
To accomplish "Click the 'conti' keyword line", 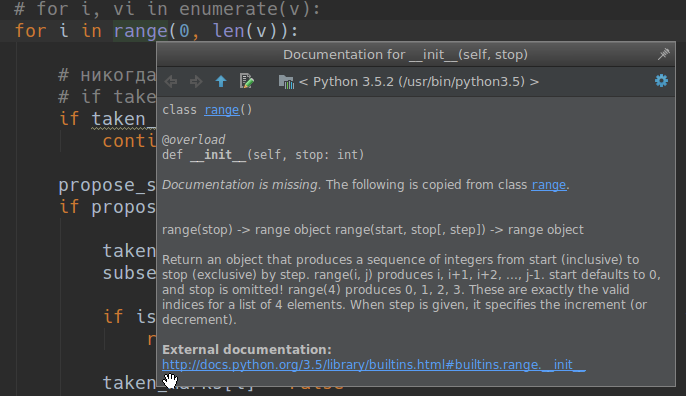I will click(x=129, y=141).
